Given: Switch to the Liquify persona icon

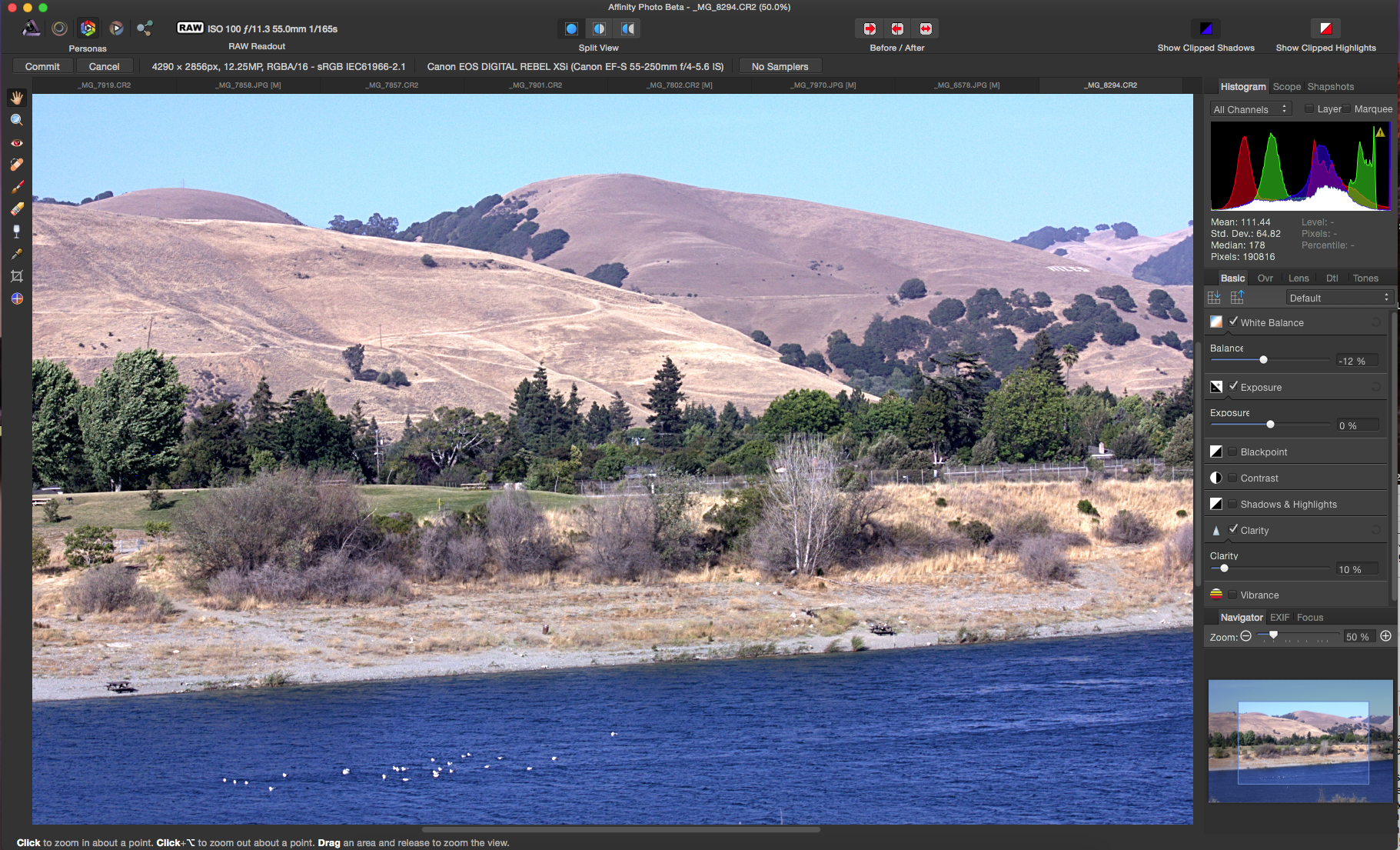Looking at the screenshot, I should [x=60, y=28].
